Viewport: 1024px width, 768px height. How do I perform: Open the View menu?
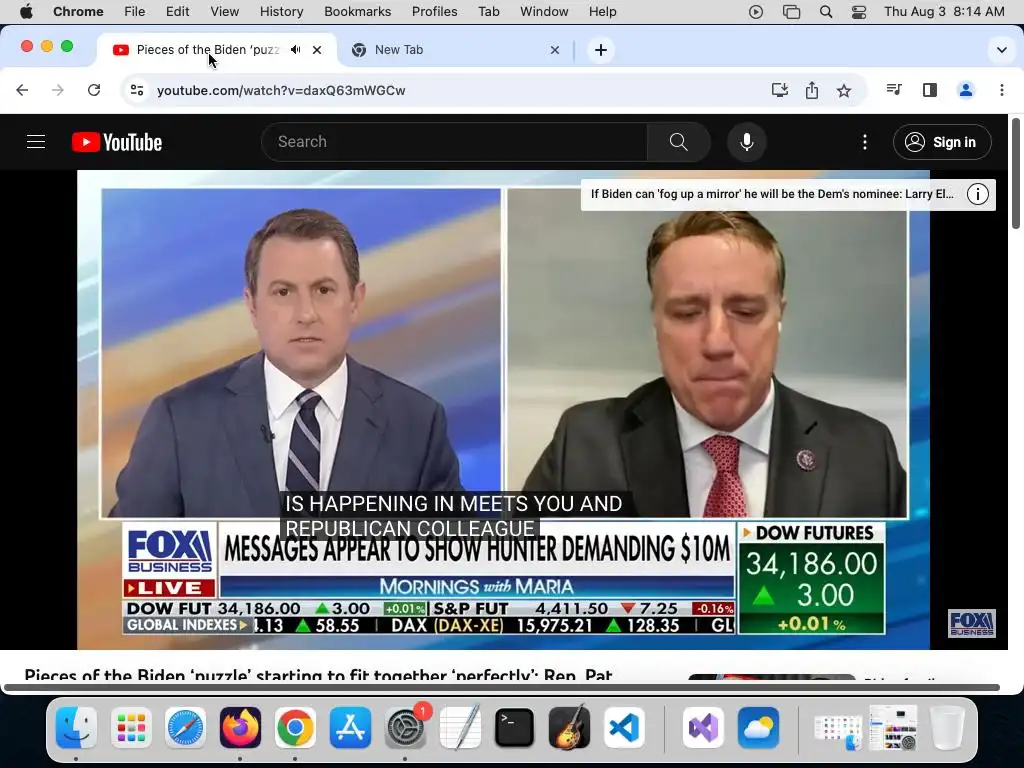pos(225,12)
